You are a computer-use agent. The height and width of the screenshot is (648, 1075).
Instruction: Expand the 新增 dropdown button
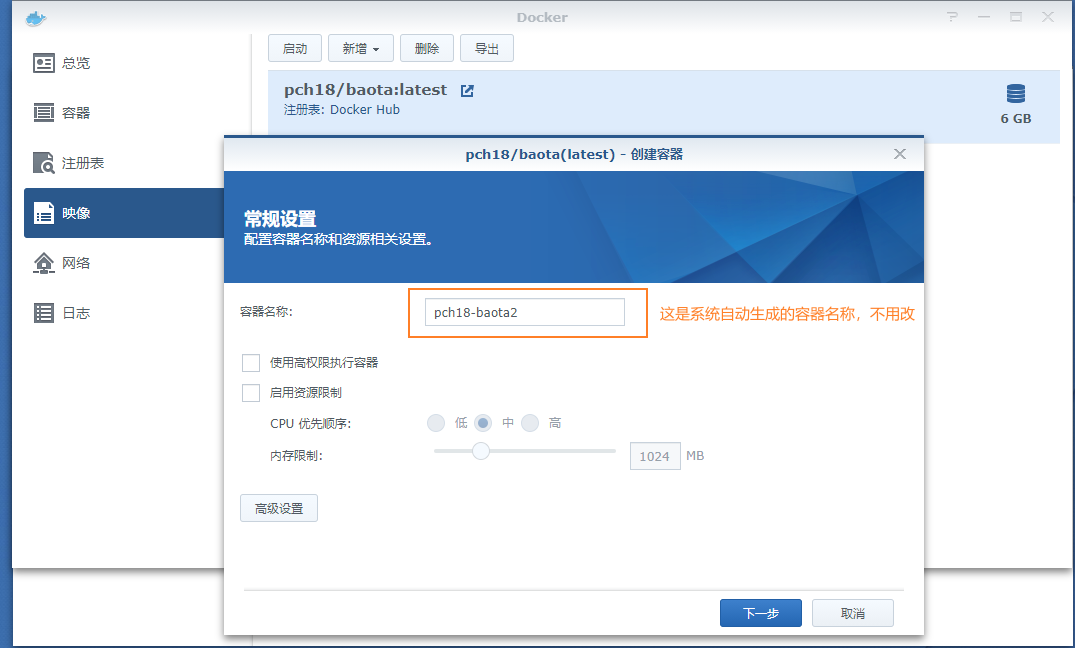[360, 48]
